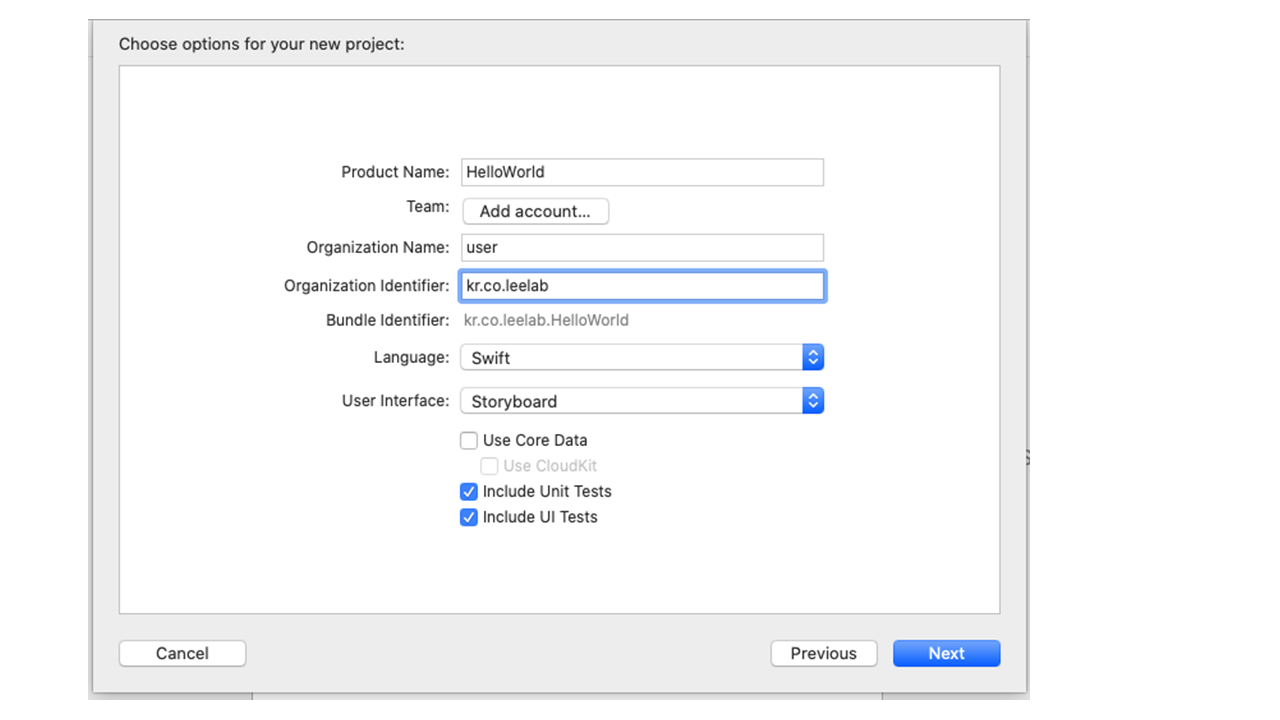Disable the Include UI Tests checkbox
Image resolution: width=1280 pixels, height=720 pixels.
(469, 518)
